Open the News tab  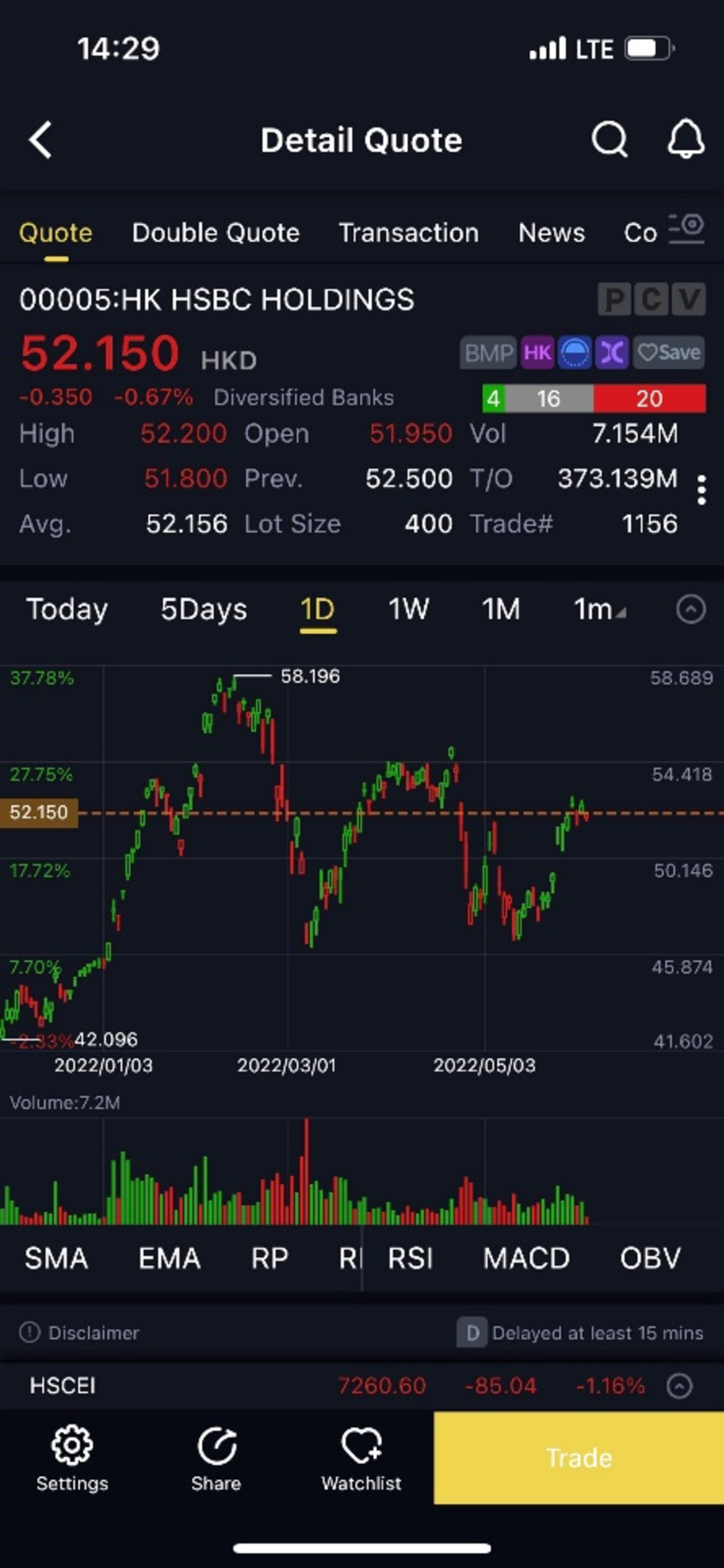[551, 233]
